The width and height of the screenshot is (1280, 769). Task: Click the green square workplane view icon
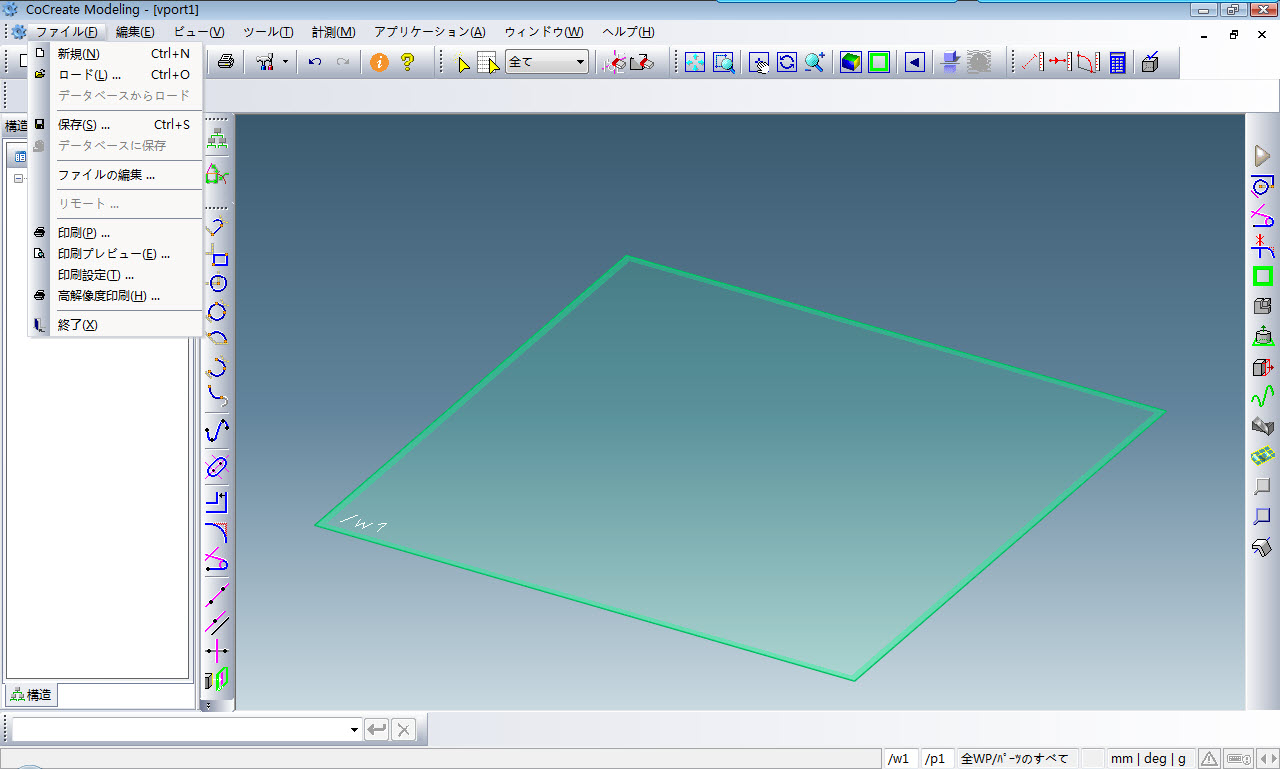pyautogui.click(x=879, y=62)
